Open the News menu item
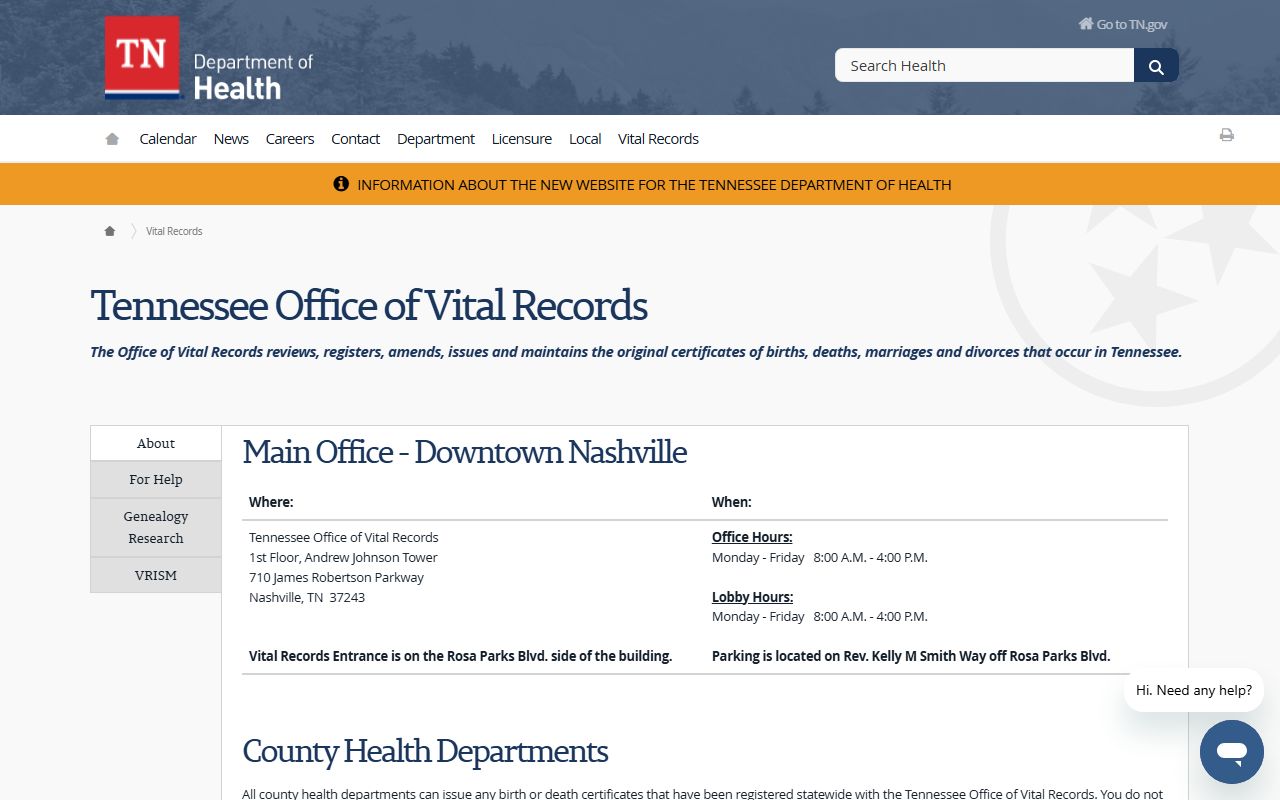The image size is (1280, 800). coord(231,139)
